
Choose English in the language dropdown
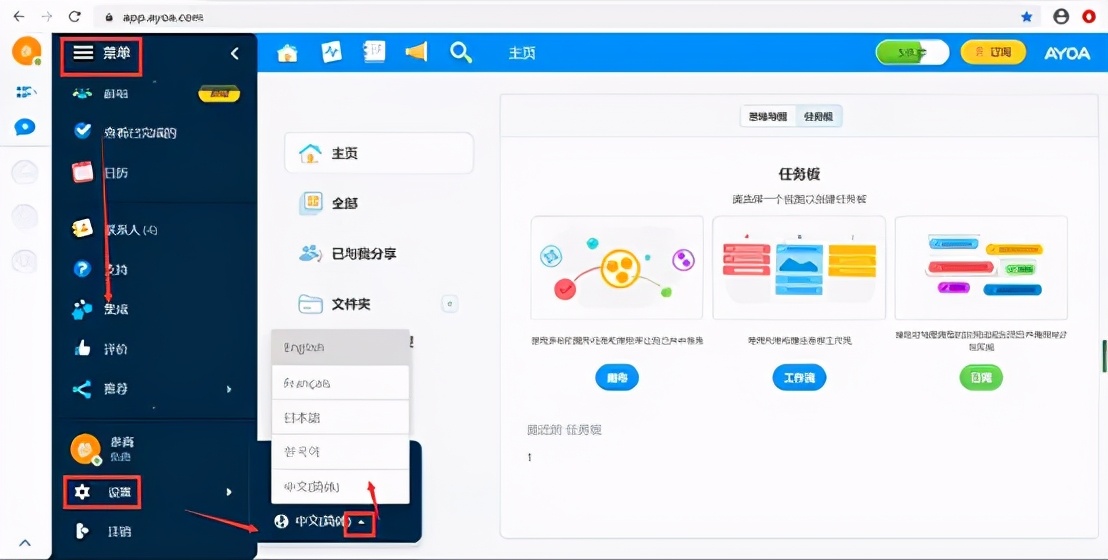click(x=340, y=347)
